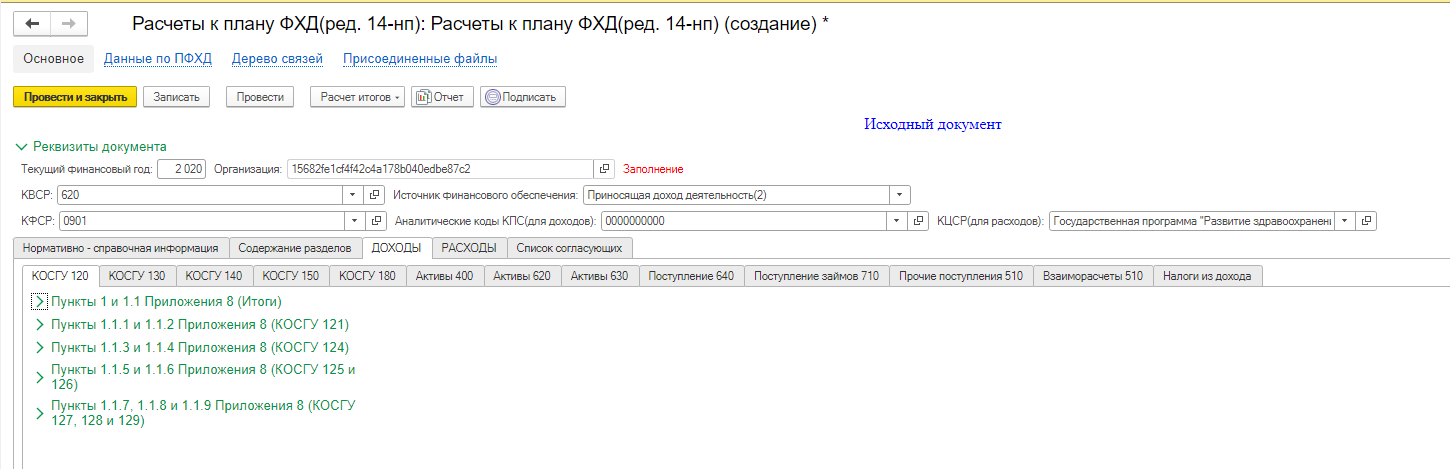
Task: Click the КВСР field with value 620
Action: pos(200,195)
